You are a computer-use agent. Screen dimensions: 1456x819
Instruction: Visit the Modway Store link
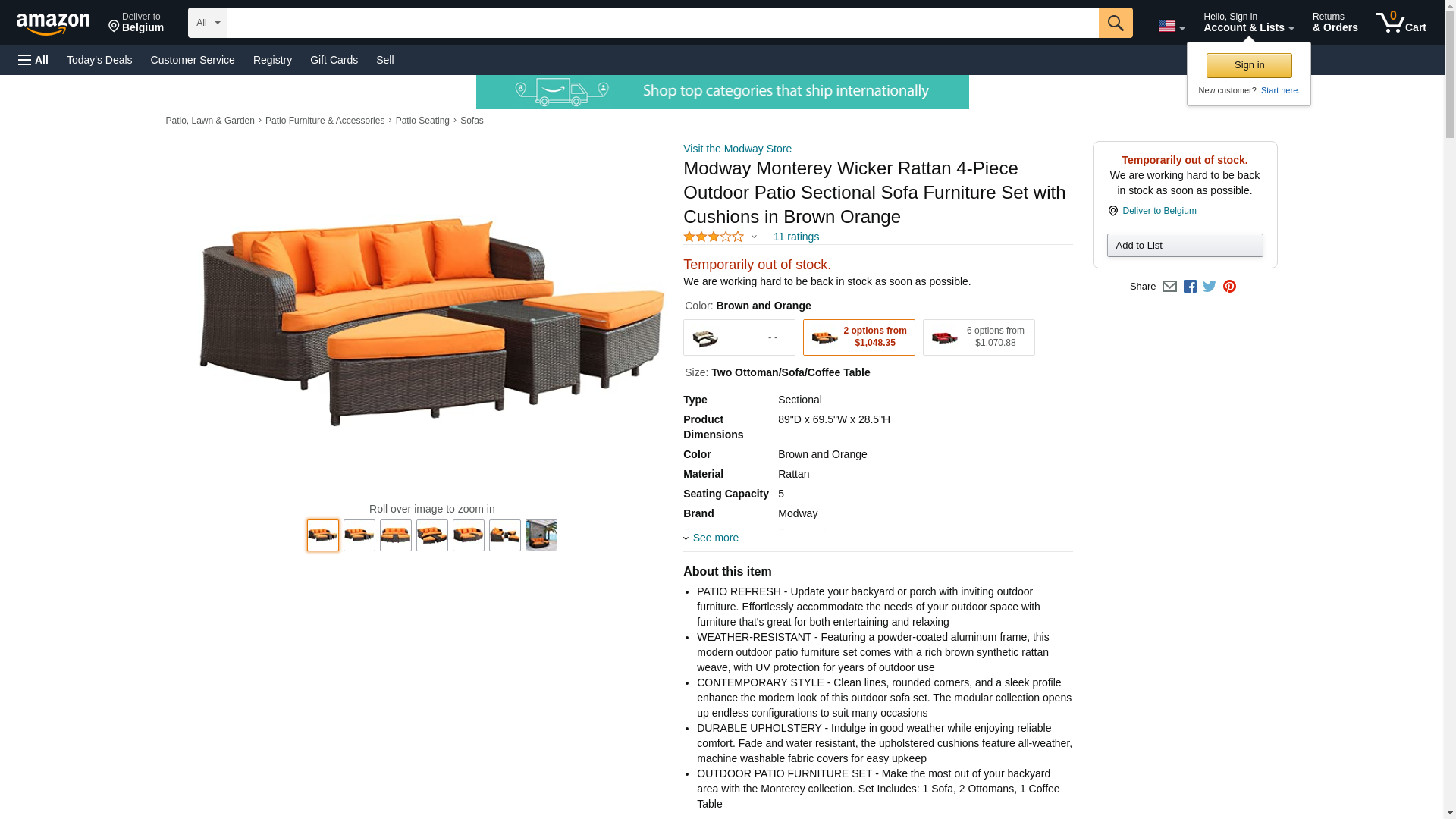pos(737,149)
